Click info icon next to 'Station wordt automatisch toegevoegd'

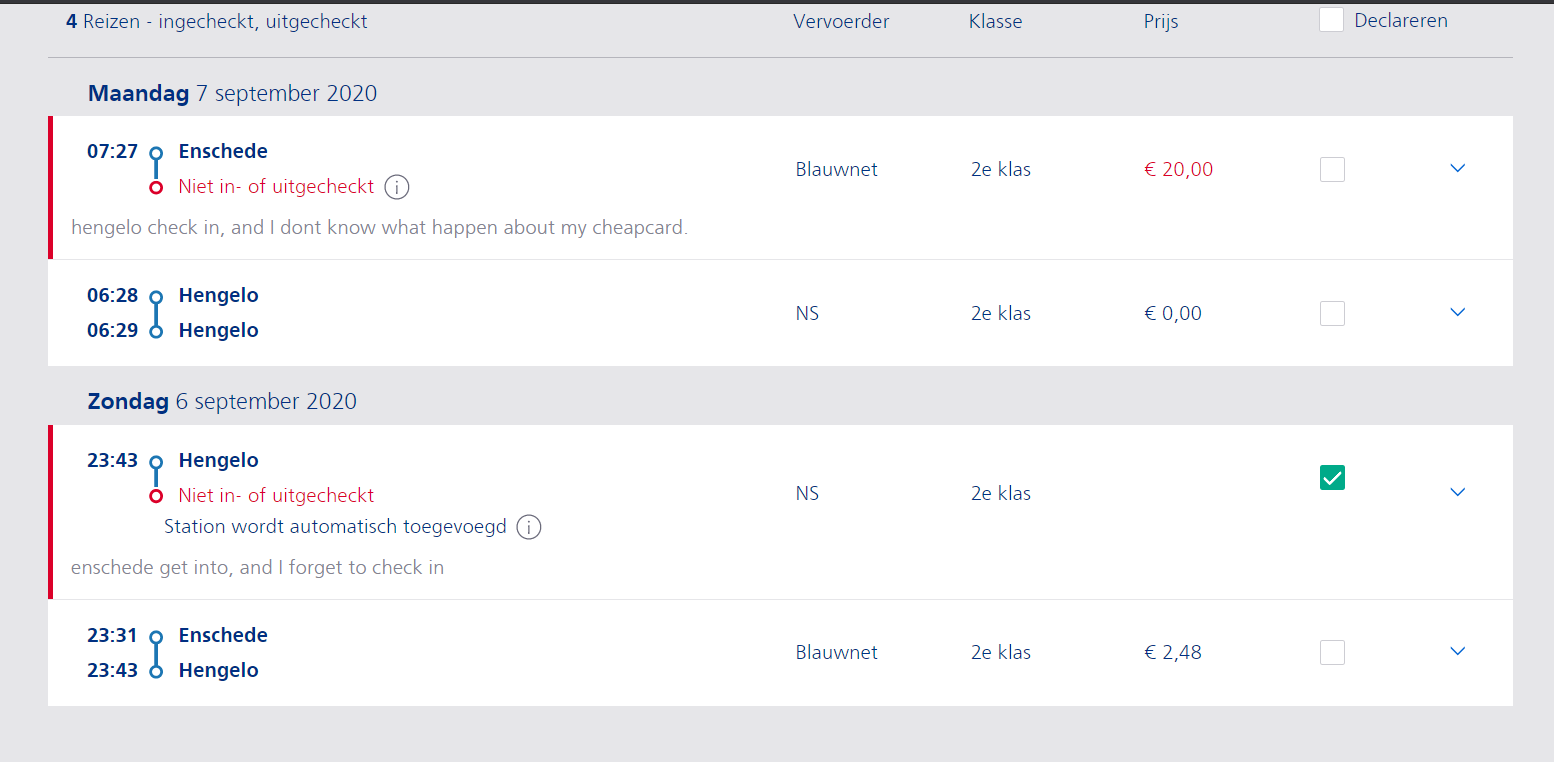(x=529, y=527)
